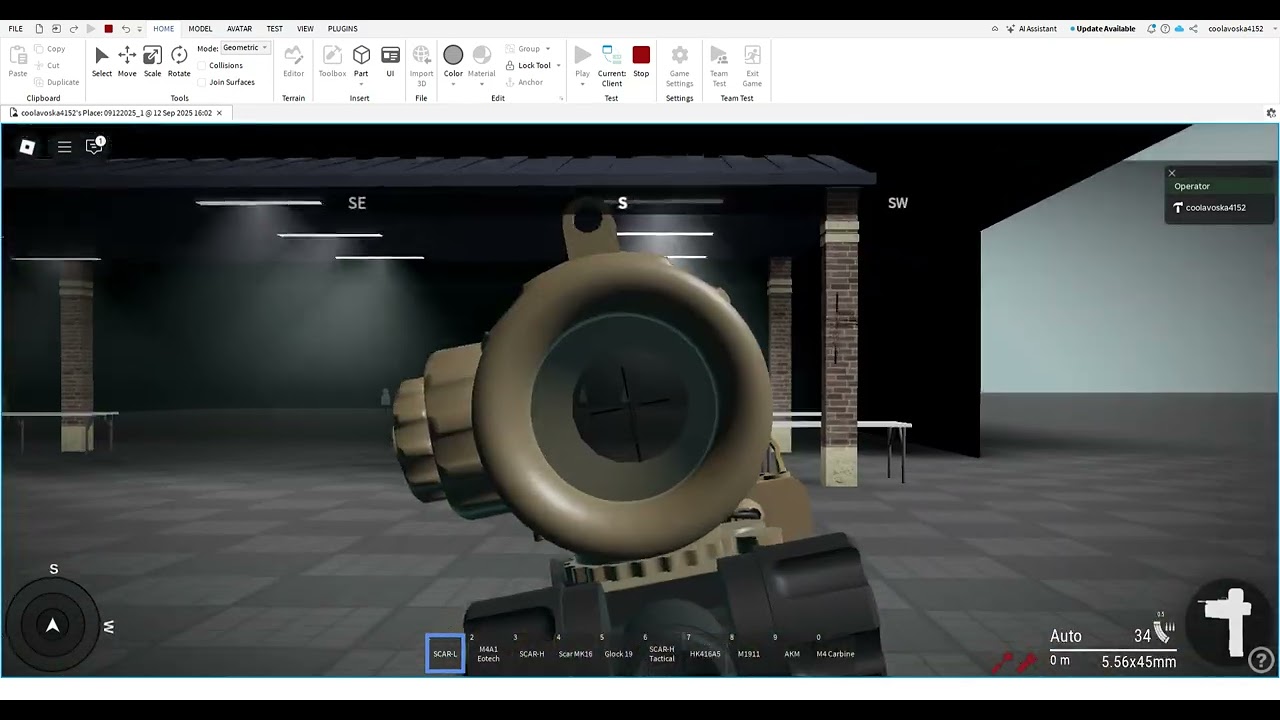
Task: Switch Current: Client view
Action: (x=611, y=66)
